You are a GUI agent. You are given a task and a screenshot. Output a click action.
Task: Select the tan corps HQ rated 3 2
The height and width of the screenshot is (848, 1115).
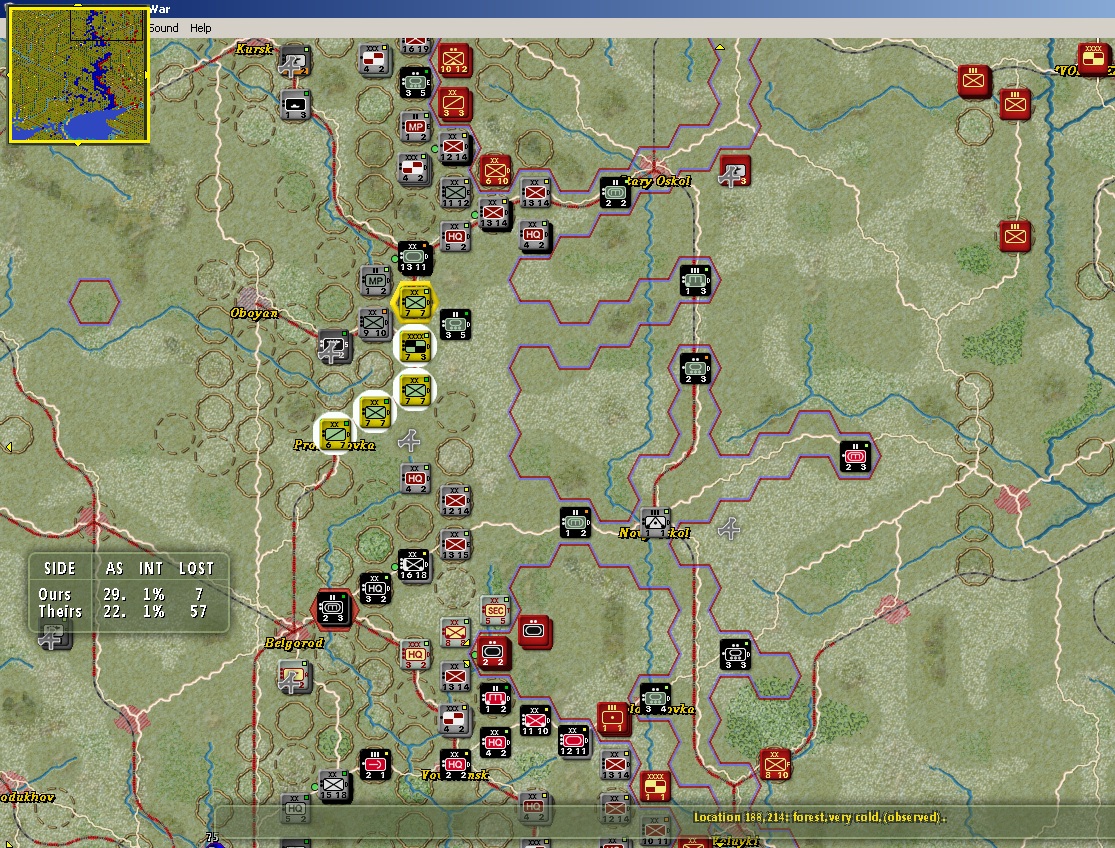point(415,655)
